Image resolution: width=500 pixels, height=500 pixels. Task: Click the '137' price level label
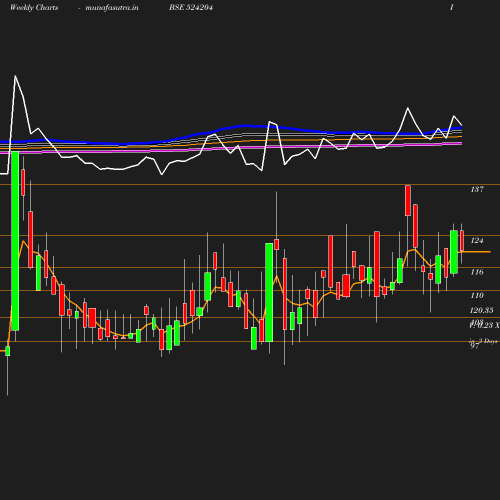tap(477, 189)
